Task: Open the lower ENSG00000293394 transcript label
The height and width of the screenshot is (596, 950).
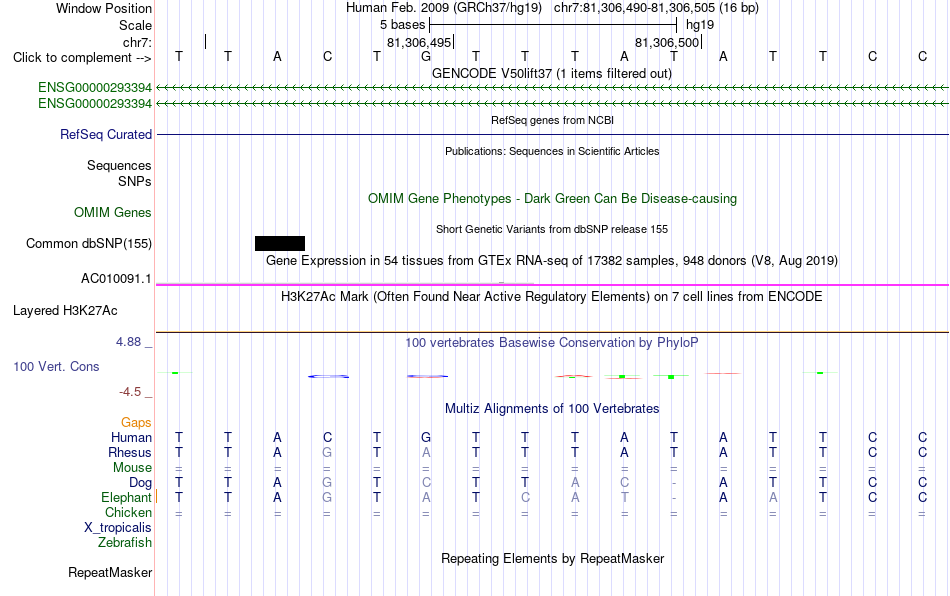Action: [x=95, y=104]
